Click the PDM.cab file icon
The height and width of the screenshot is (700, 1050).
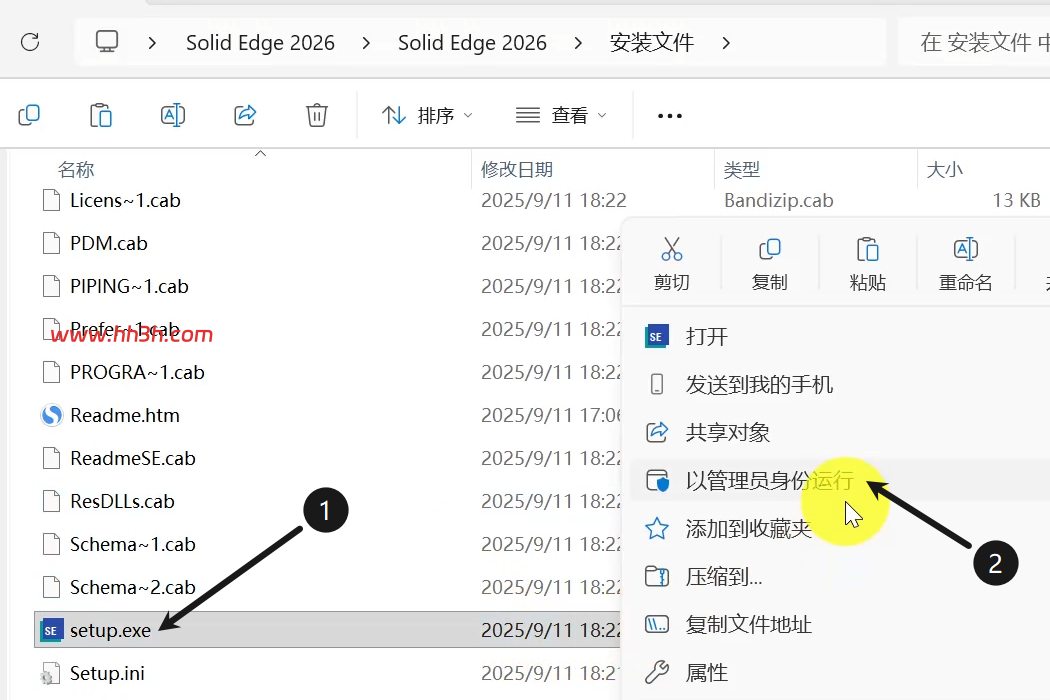52,243
